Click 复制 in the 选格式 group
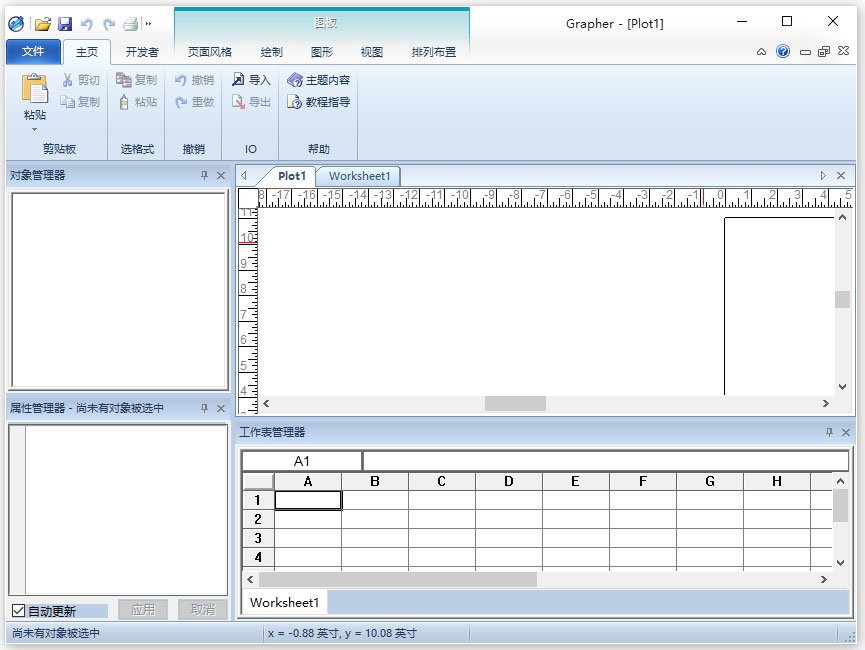 [x=137, y=80]
